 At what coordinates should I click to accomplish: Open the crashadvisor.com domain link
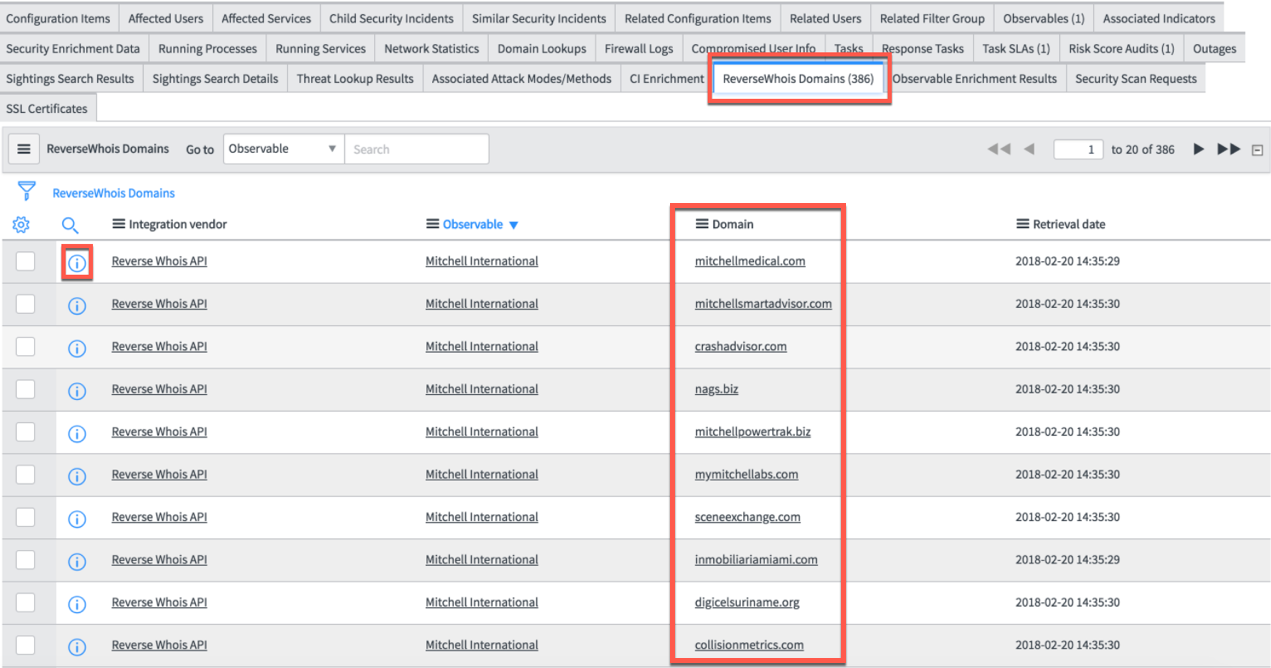pyautogui.click(x=741, y=346)
